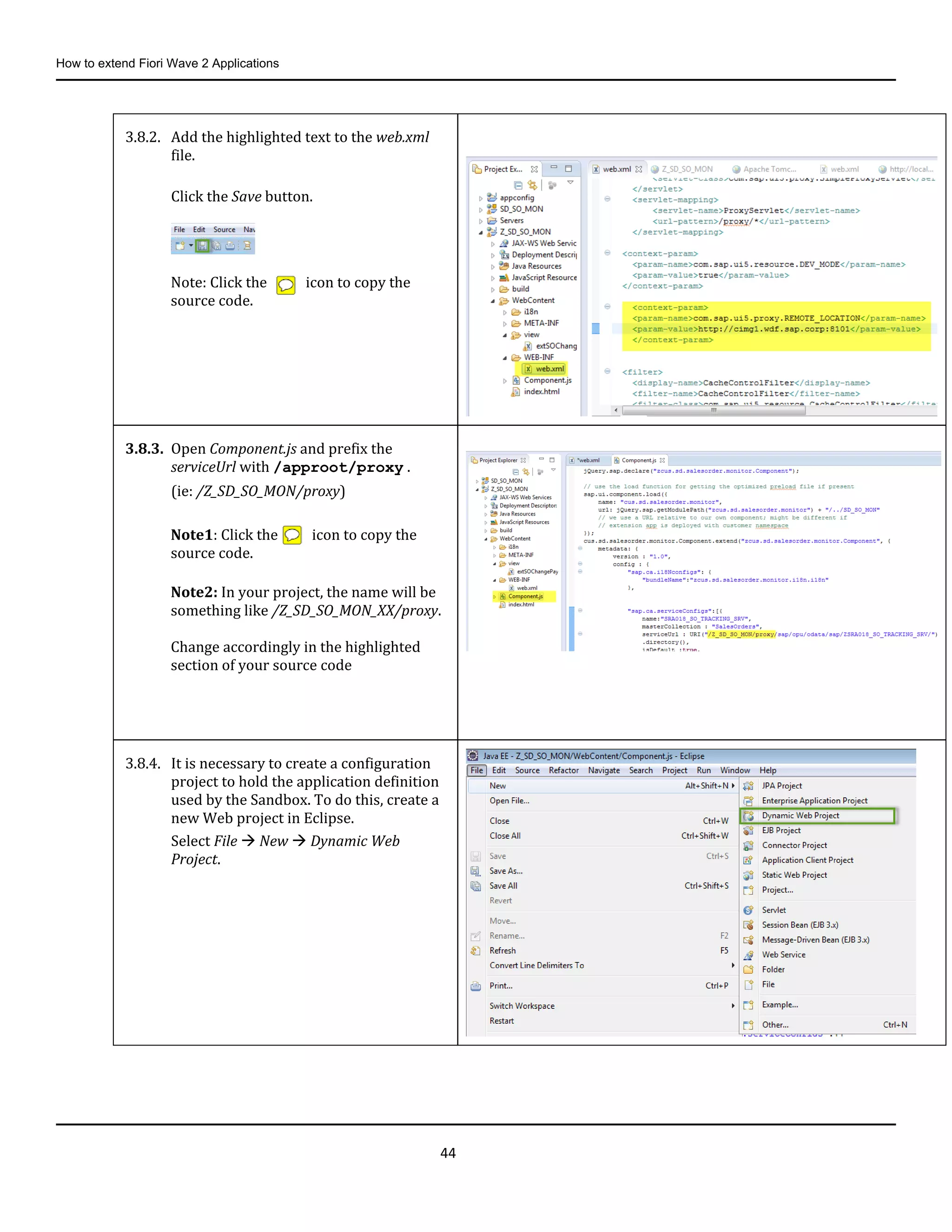Click the Print printer icon in File menu

coord(476,986)
